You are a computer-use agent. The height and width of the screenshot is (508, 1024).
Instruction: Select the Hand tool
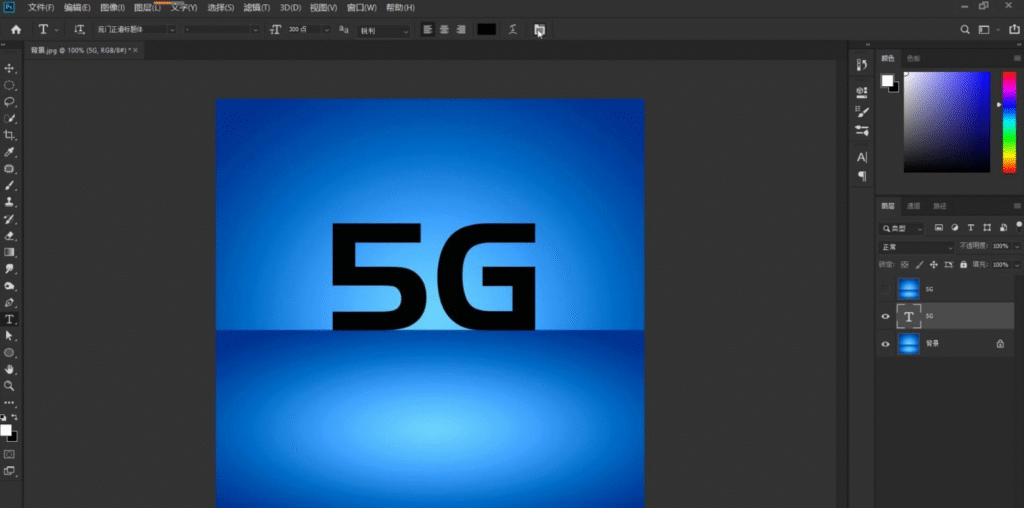click(9, 369)
